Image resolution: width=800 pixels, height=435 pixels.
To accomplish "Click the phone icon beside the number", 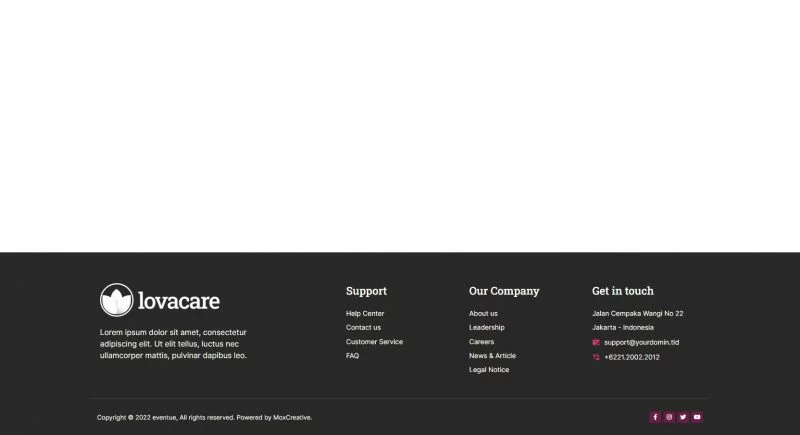I will 596,357.
